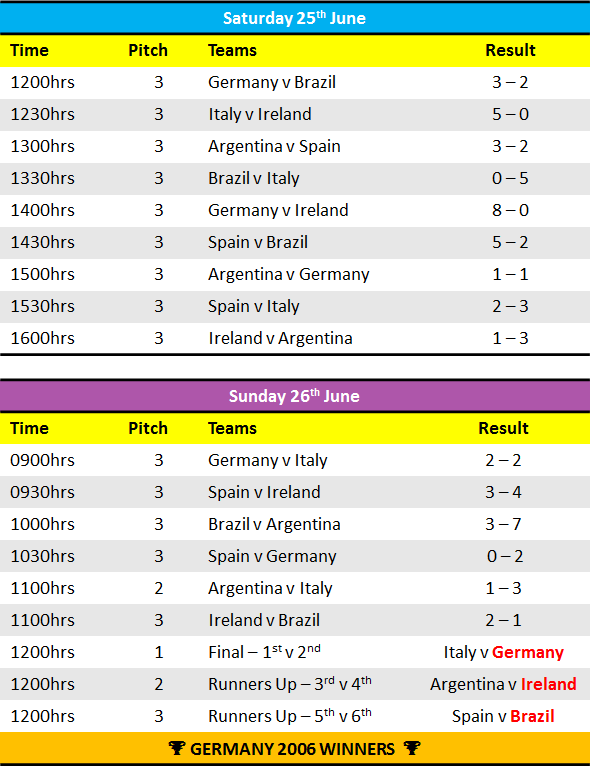Viewport: 590px width, 772px height.
Task: Click the Final – 1st v 2nd text
Action: (264, 652)
